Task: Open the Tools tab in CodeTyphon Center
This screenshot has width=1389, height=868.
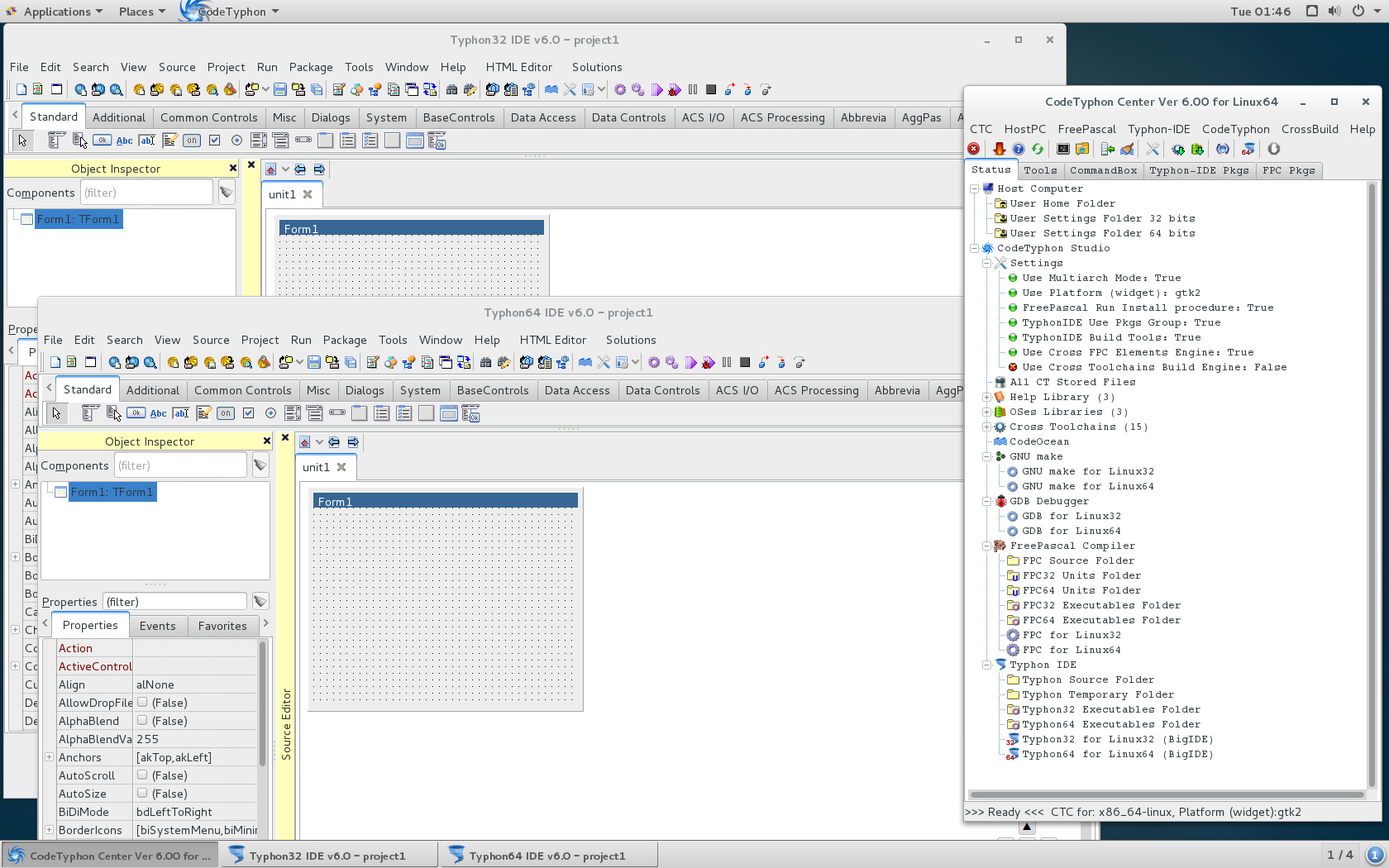Action: [x=1040, y=170]
